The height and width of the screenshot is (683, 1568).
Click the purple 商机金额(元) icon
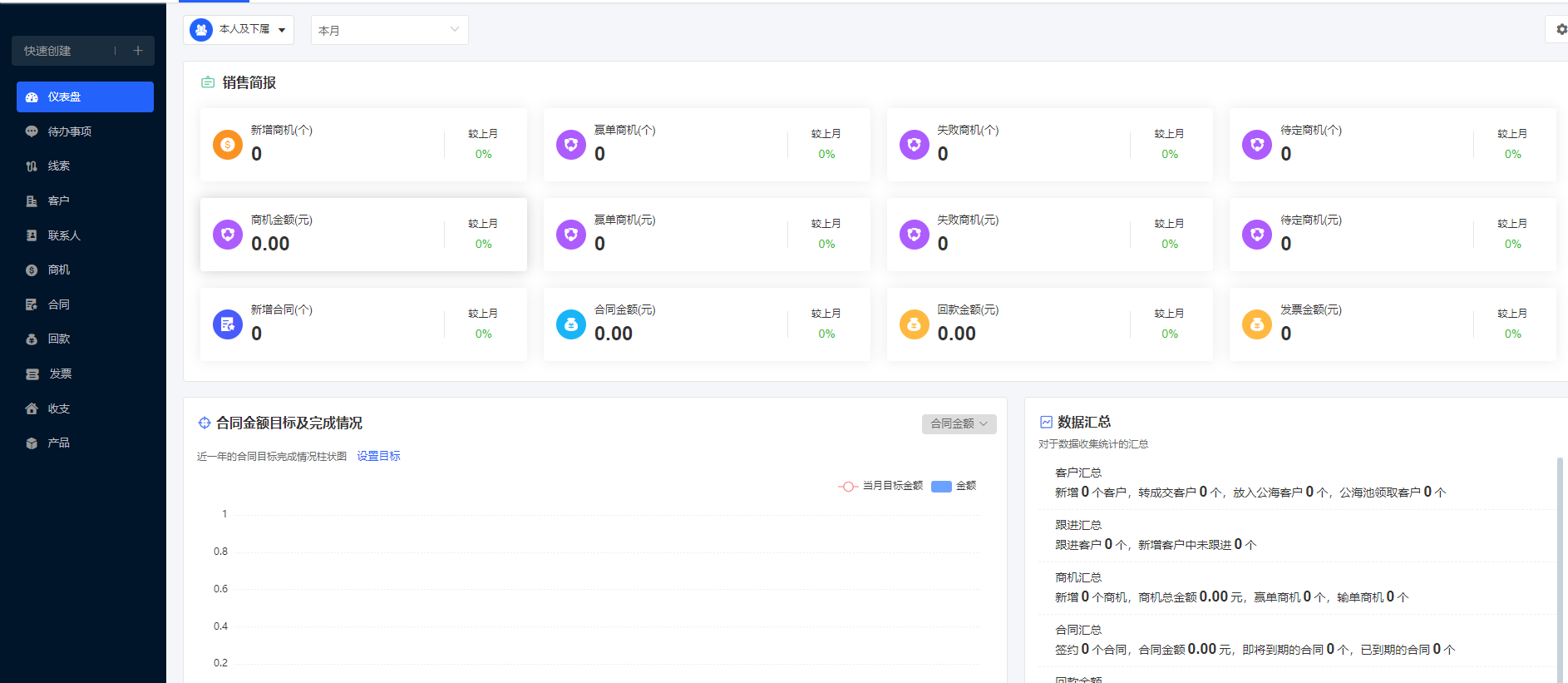coord(228,235)
